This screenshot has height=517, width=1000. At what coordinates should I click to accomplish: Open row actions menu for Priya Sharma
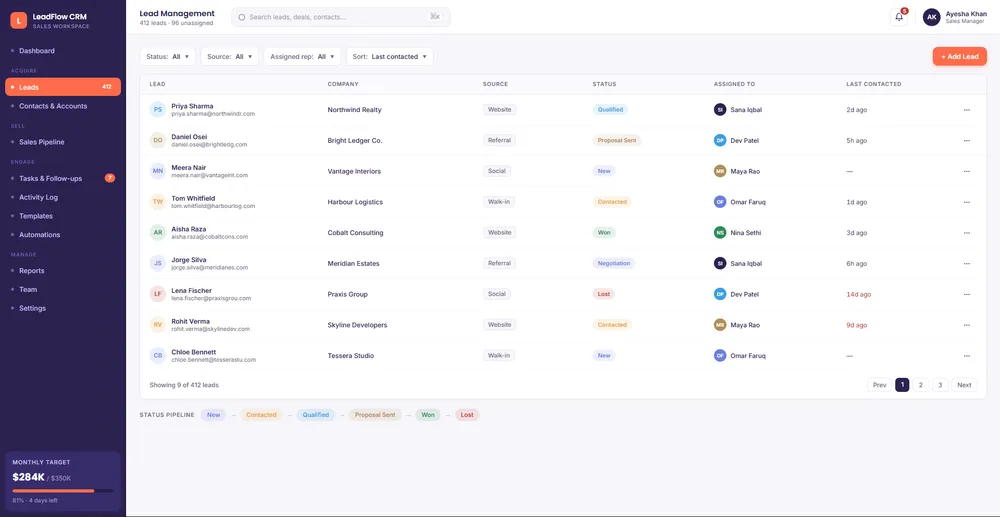pos(966,110)
